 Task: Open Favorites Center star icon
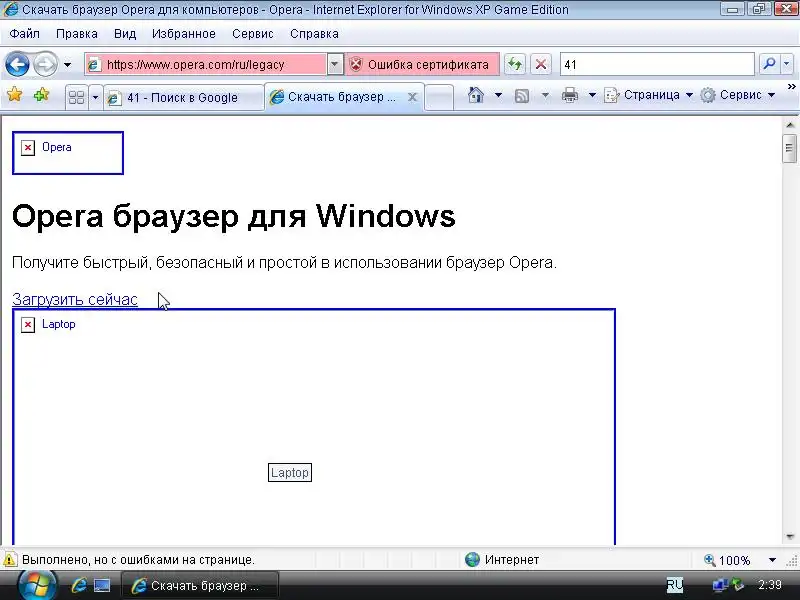pyautogui.click(x=15, y=94)
